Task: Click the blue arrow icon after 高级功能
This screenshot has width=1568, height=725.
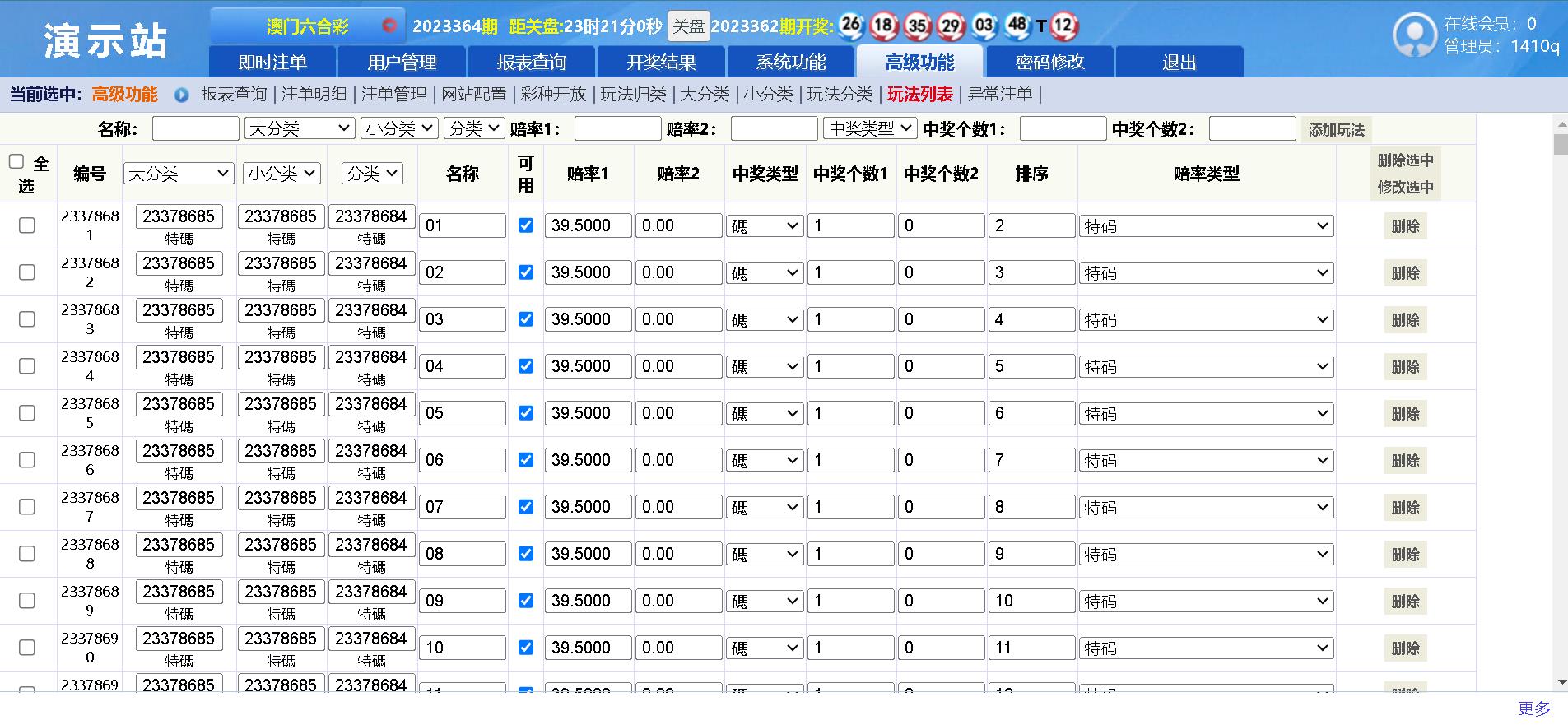Action: click(181, 95)
